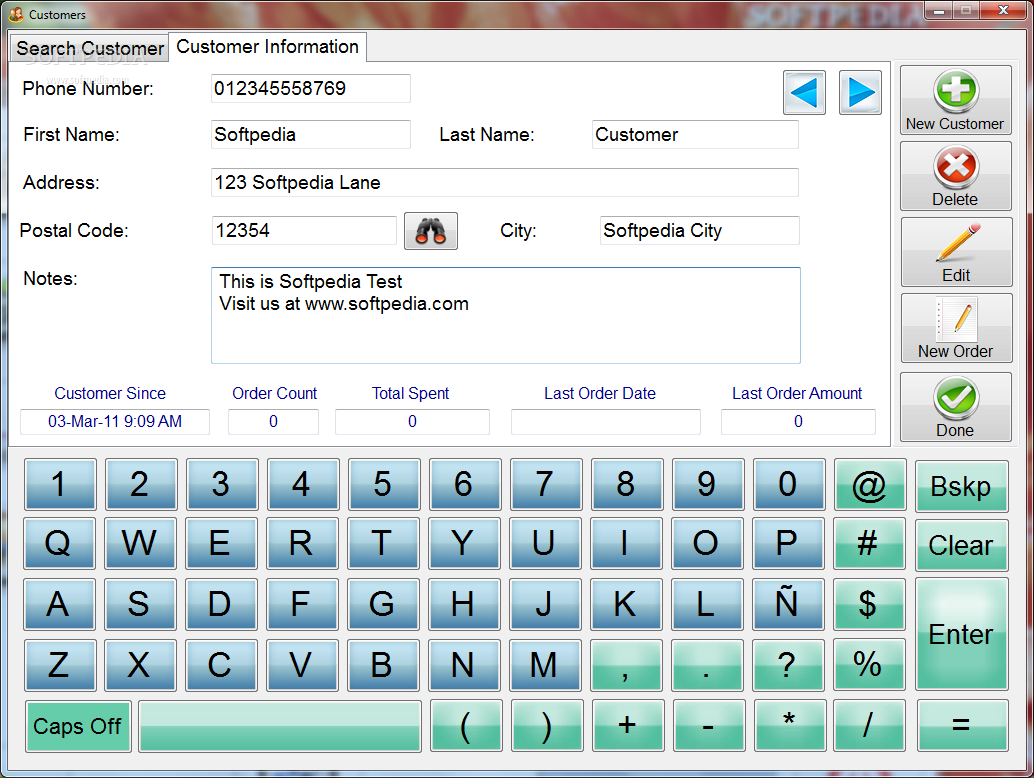Focus the Last Name field
Image resolution: width=1034 pixels, height=778 pixels.
tap(695, 135)
